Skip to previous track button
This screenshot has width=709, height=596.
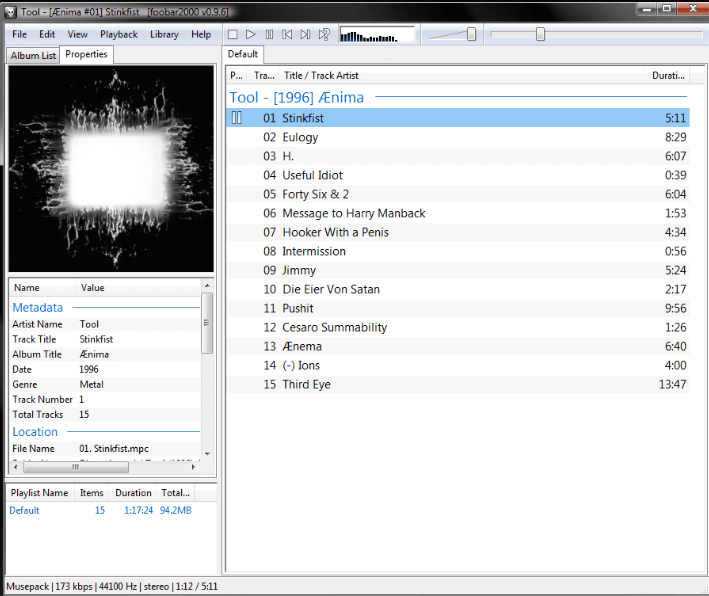pos(287,34)
